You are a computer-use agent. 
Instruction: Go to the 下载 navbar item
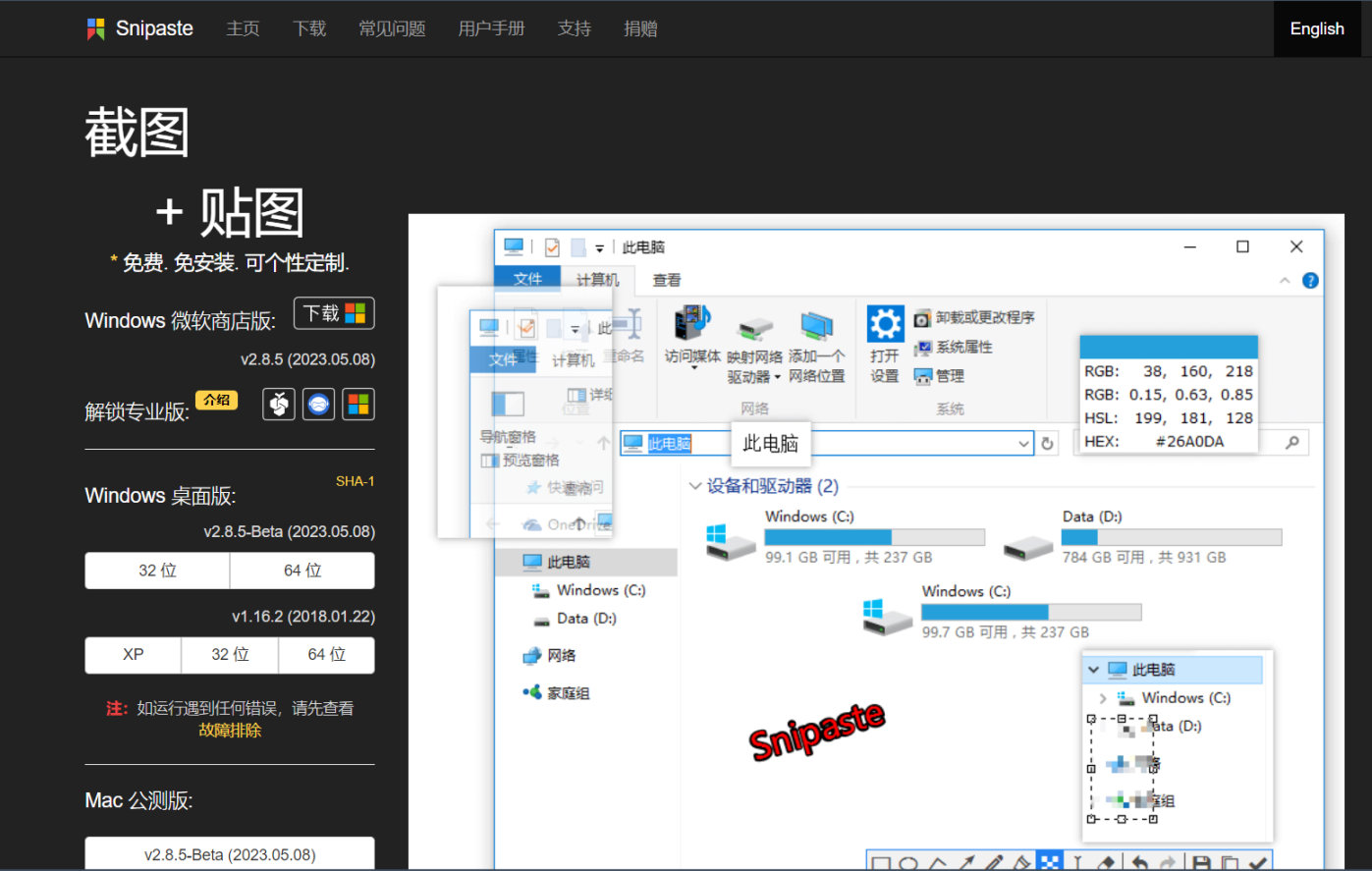309,28
